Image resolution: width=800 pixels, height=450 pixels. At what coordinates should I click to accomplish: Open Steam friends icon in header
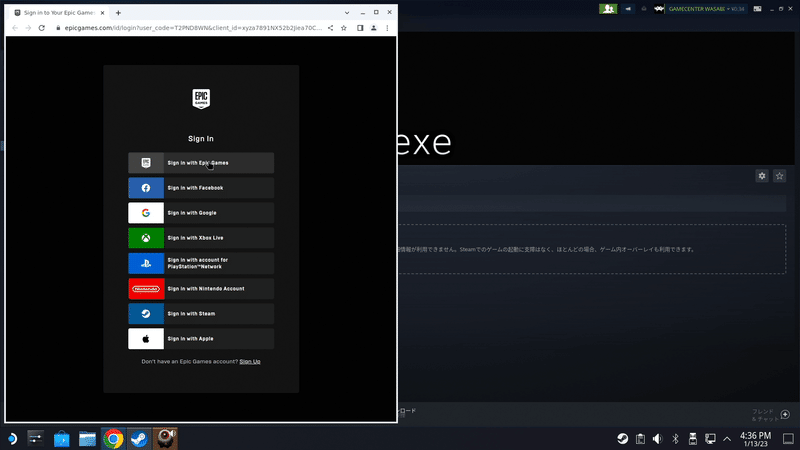tap(608, 9)
